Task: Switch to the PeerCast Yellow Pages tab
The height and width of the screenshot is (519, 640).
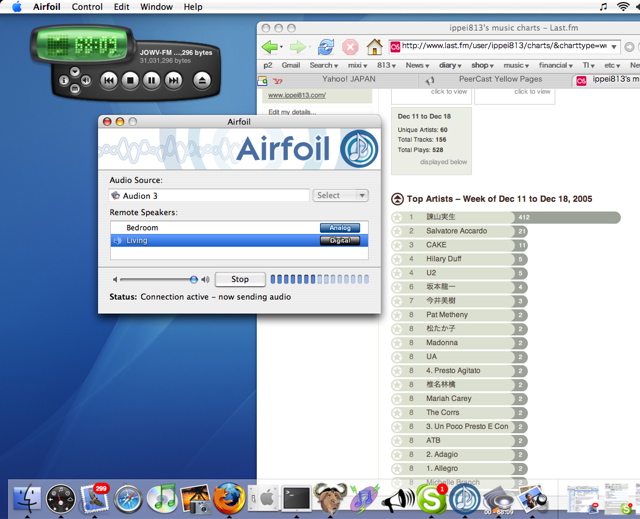Action: [x=500, y=79]
